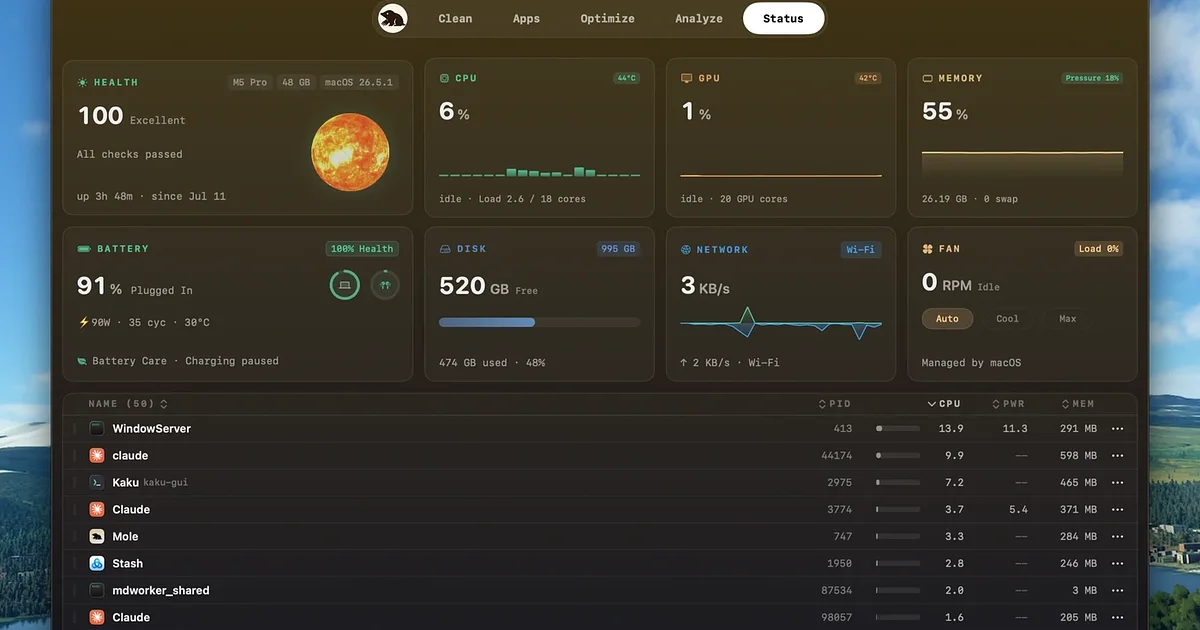1200x630 pixels.
Task: Click the Battery icon in Battery card
Action: pos(83,249)
